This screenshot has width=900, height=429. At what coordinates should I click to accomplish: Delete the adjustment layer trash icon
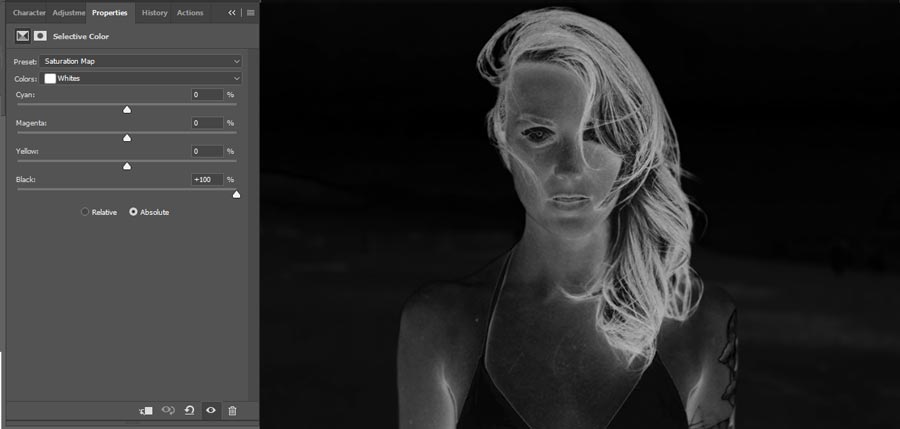point(232,410)
